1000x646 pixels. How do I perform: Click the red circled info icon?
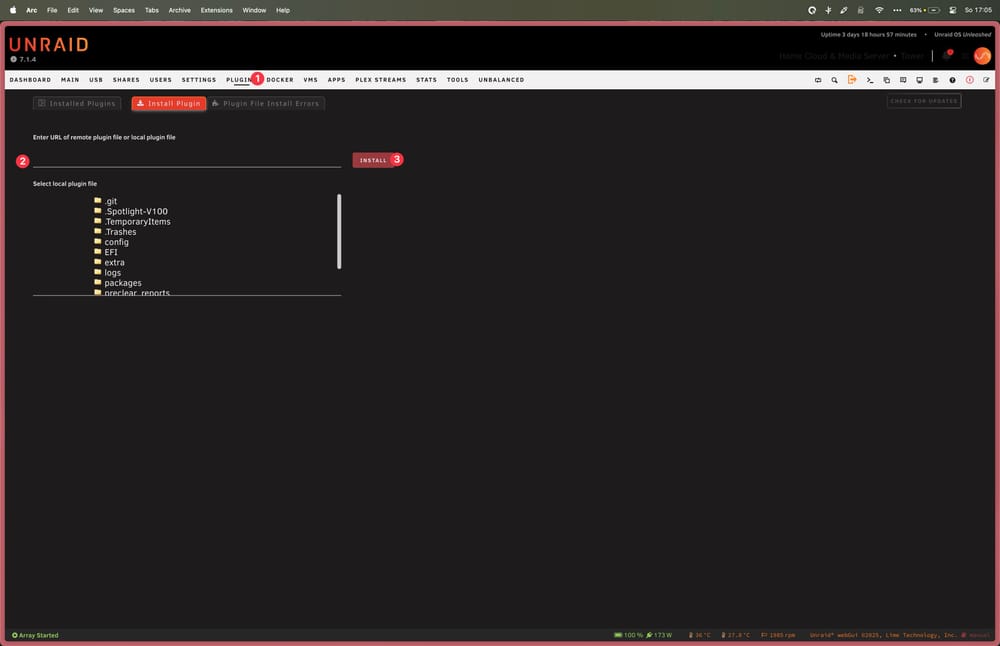969,80
